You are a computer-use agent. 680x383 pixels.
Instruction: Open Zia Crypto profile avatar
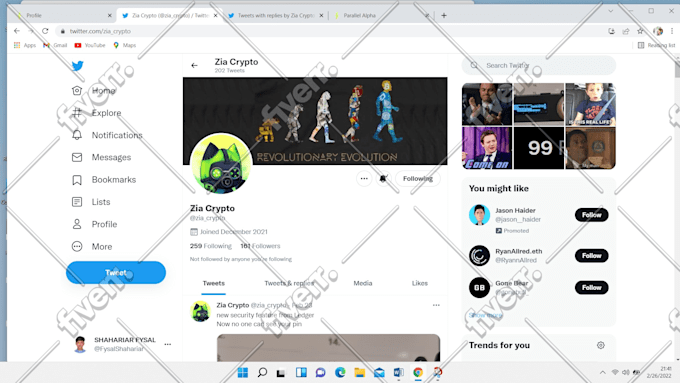[221, 164]
